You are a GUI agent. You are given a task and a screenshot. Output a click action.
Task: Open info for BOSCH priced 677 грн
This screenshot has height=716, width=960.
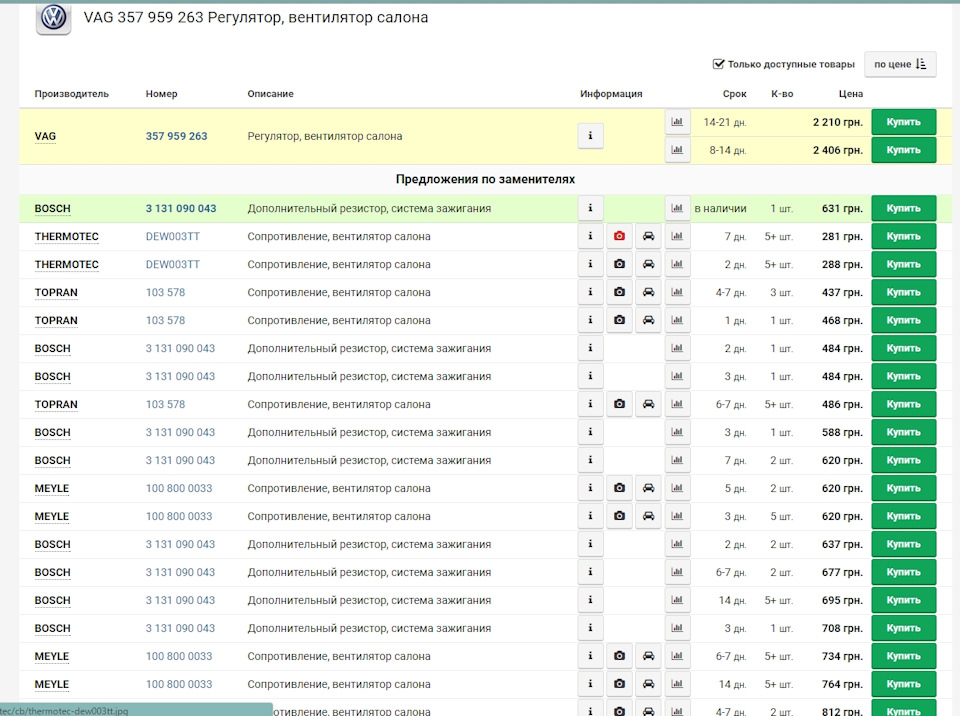pyautogui.click(x=590, y=572)
